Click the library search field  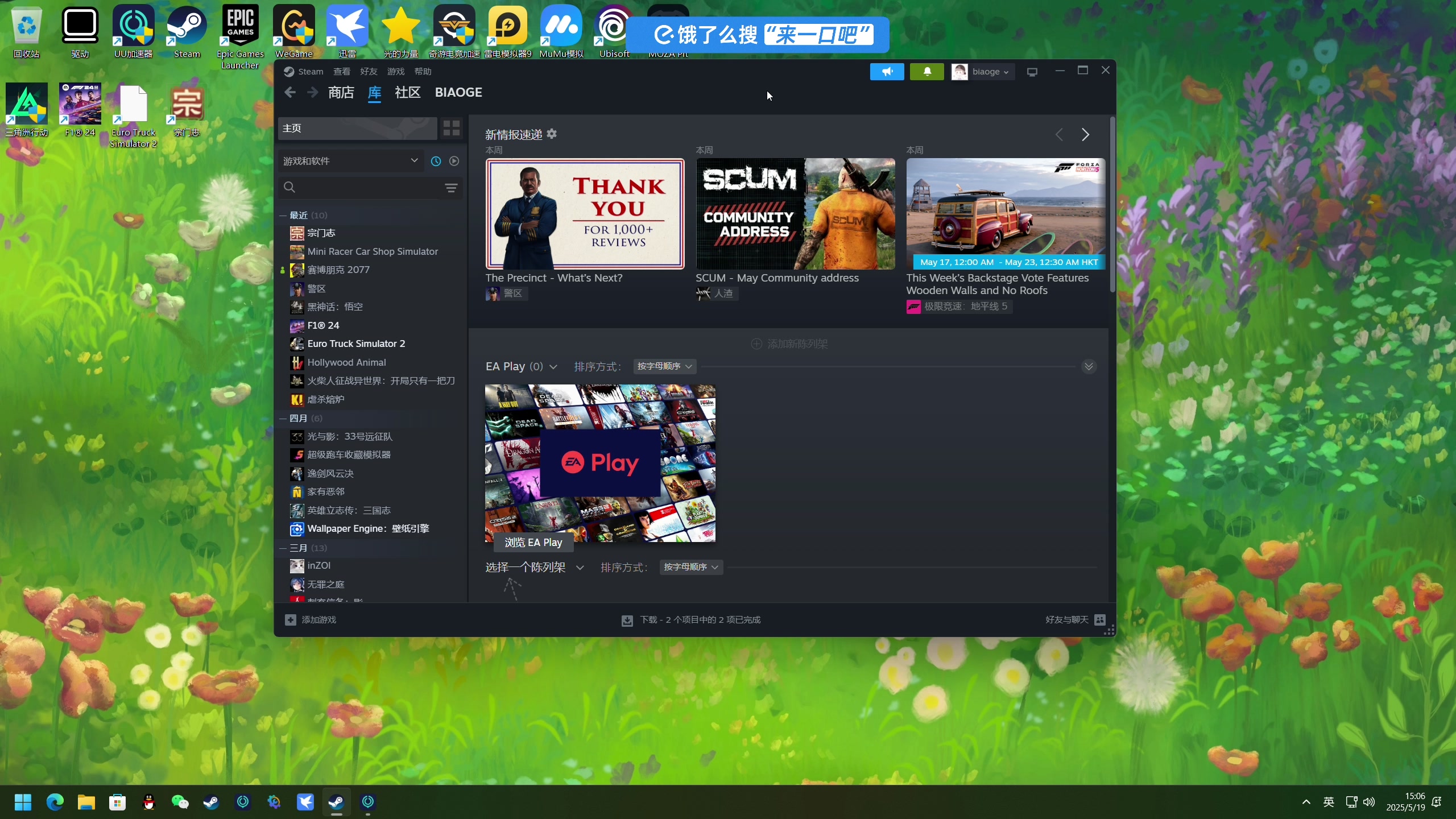(x=364, y=188)
